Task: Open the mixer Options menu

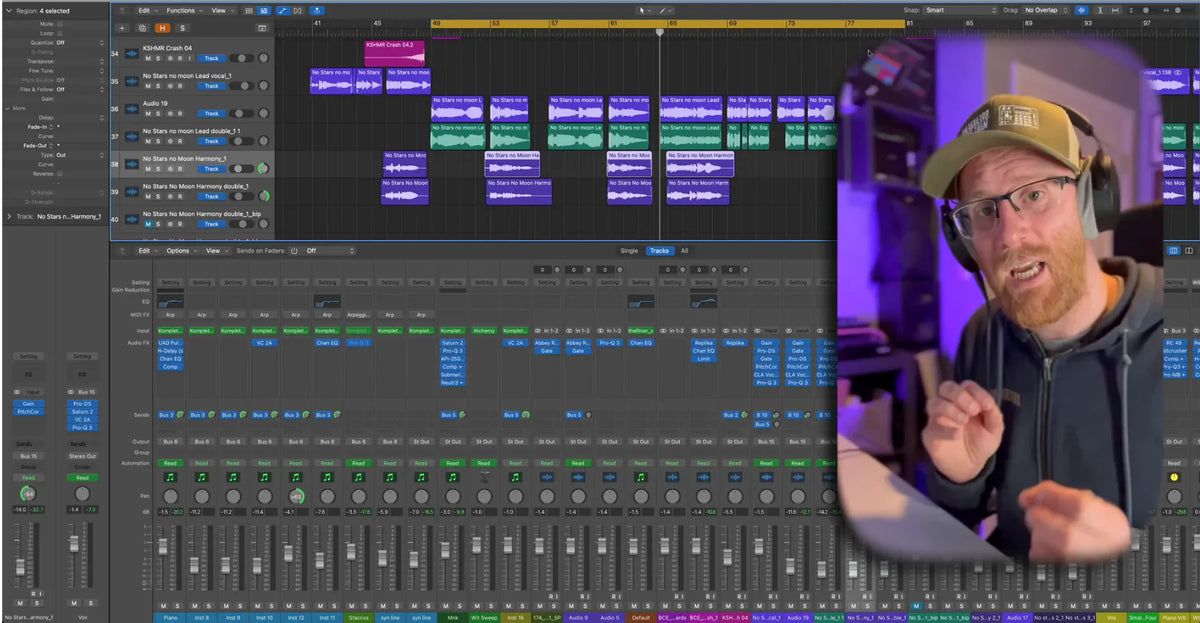Action: click(181, 251)
